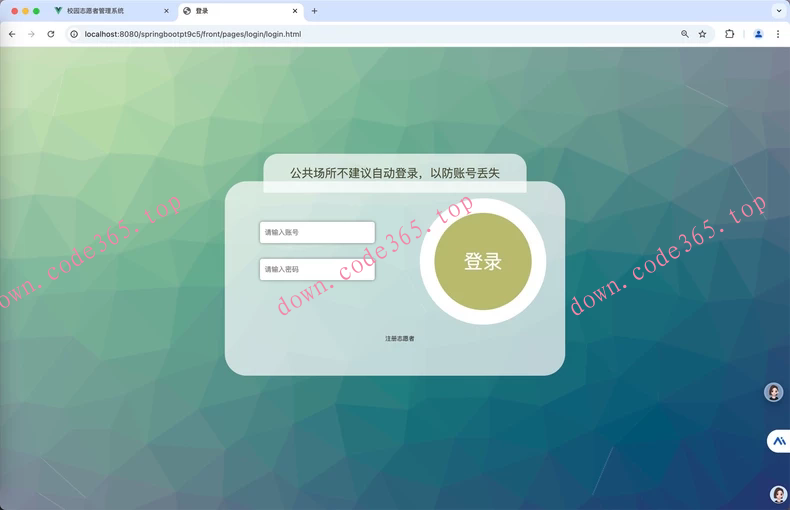
Task: Reload the current page
Action: point(51,34)
